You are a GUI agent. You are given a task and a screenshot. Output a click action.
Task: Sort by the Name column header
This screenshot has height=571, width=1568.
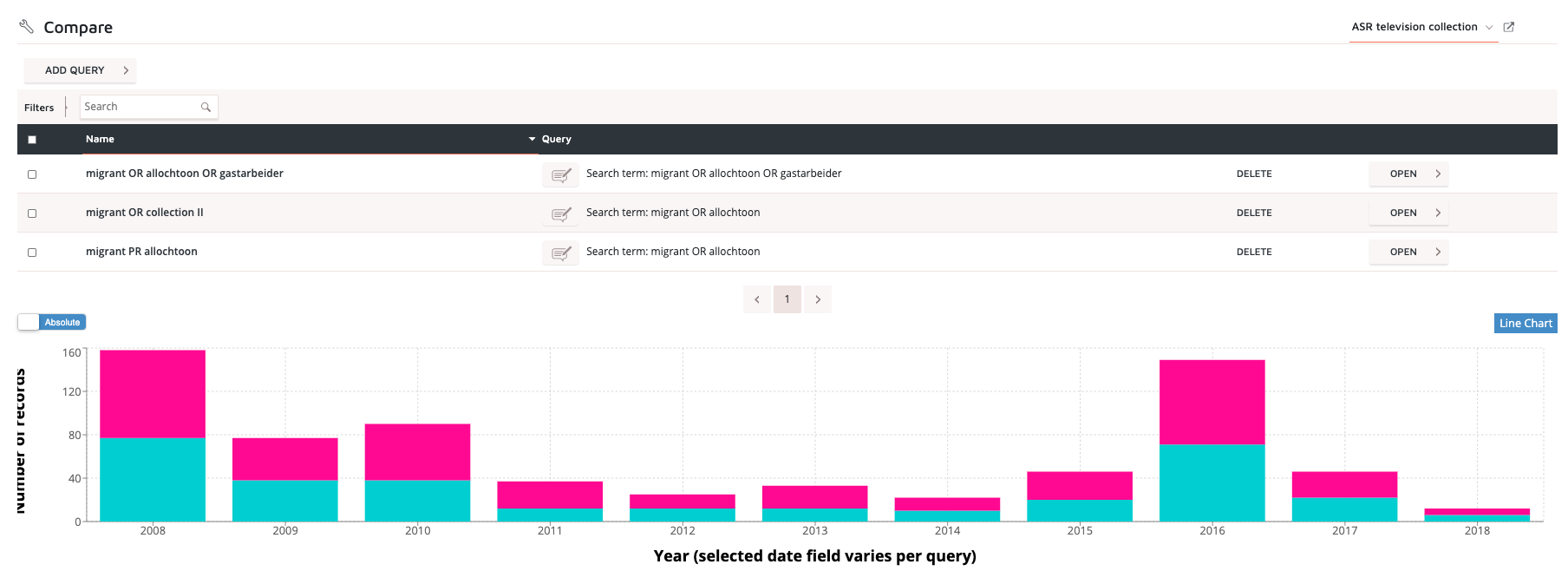pos(100,139)
